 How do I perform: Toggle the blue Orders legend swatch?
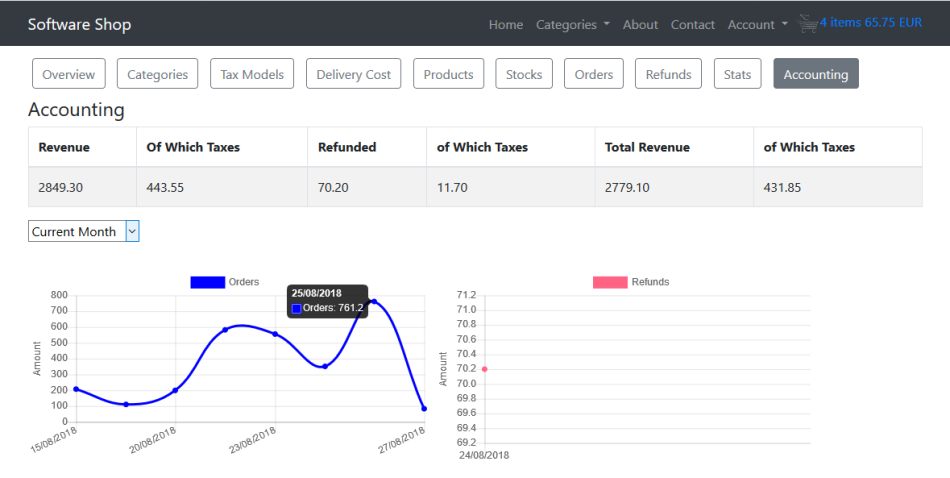(x=208, y=282)
